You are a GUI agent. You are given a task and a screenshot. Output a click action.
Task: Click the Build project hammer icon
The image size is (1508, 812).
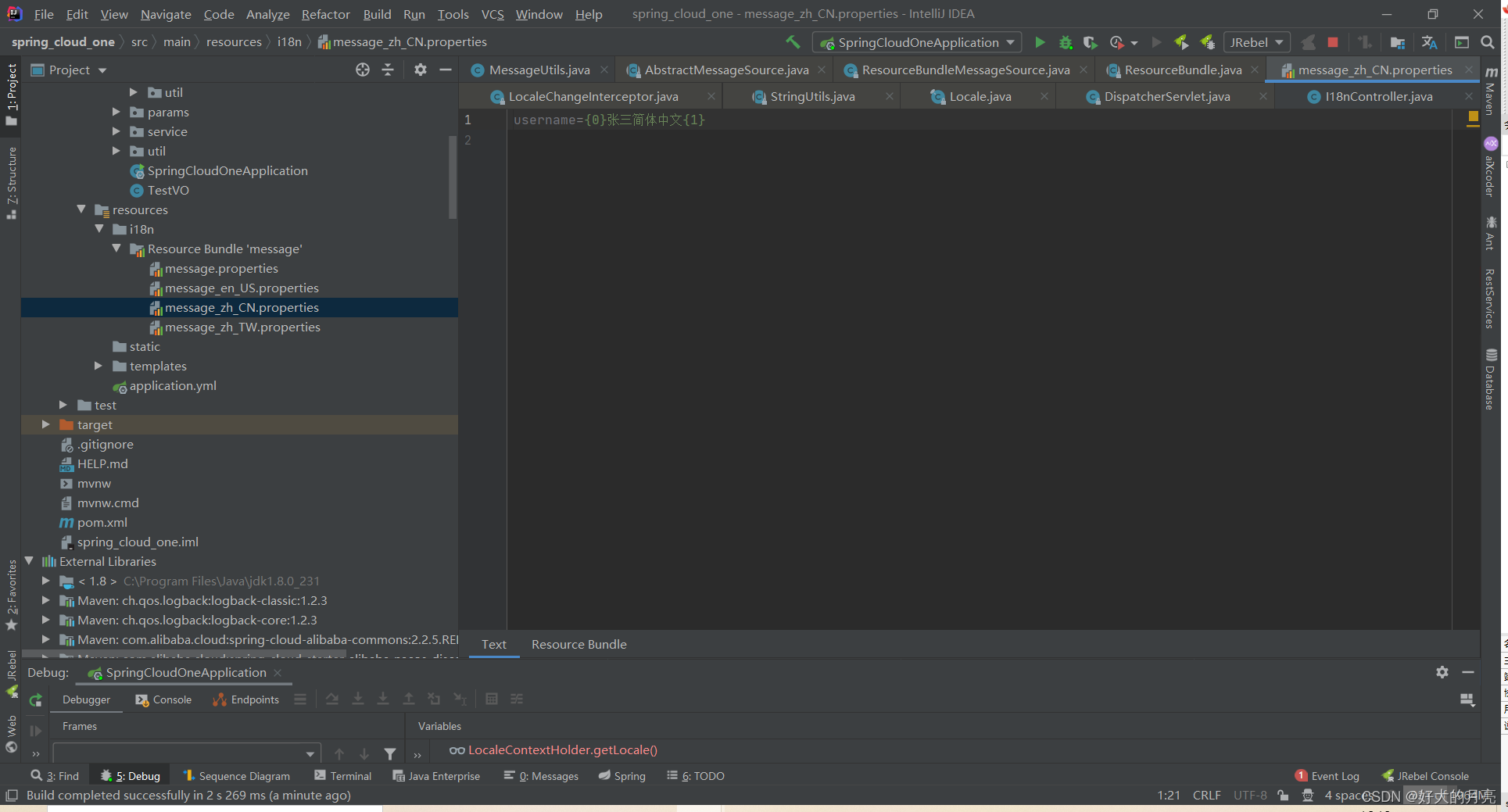tap(793, 42)
